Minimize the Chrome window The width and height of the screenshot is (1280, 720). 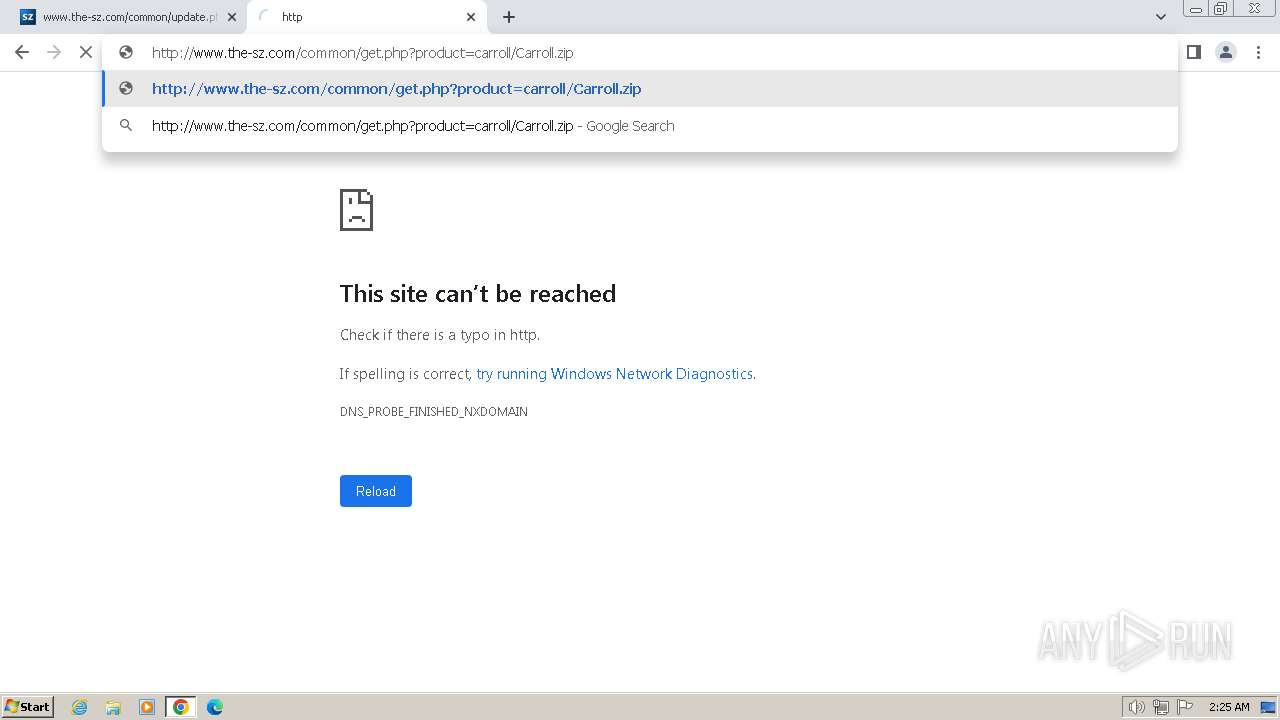[x=1195, y=9]
